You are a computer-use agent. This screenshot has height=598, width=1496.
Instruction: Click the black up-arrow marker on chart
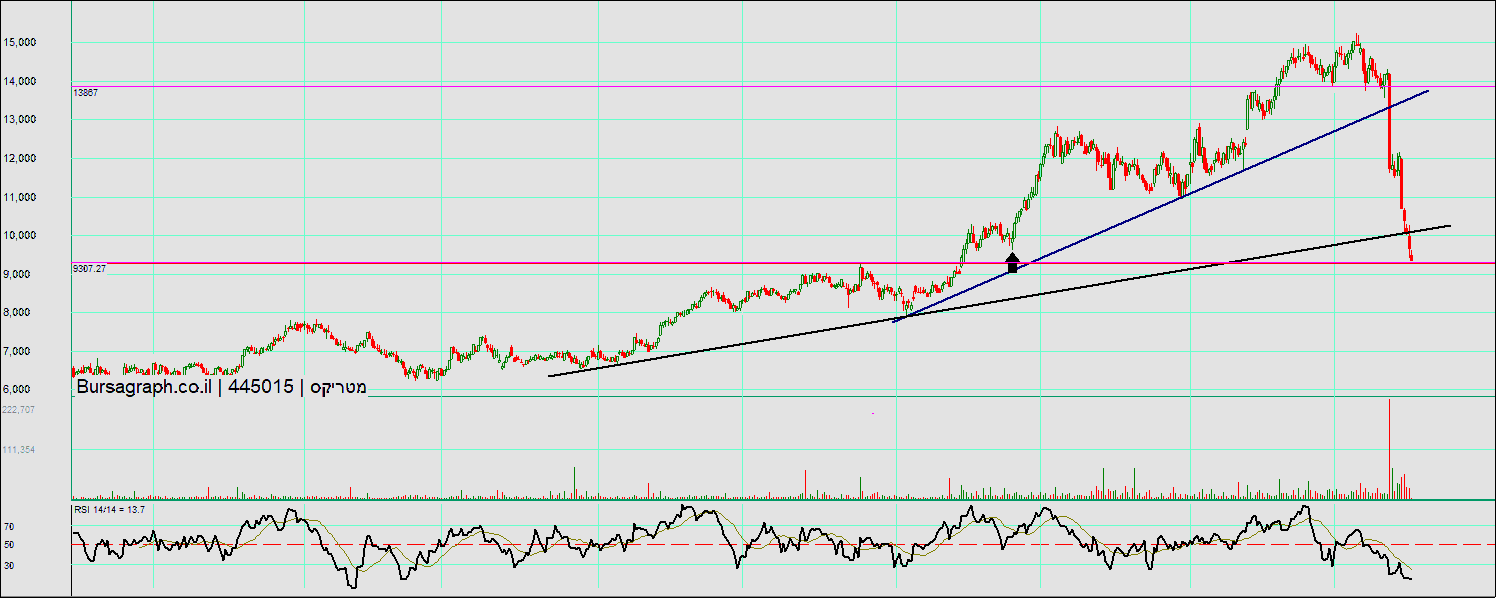[x=1012, y=262]
